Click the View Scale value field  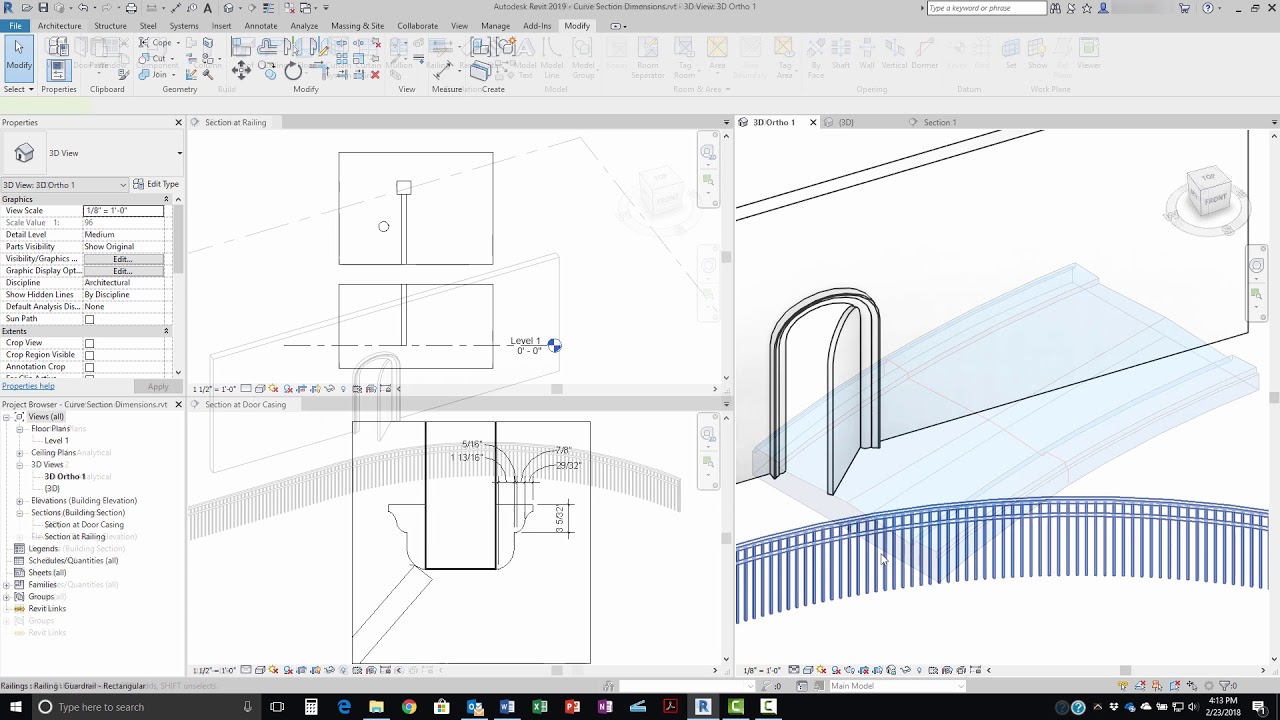123,211
